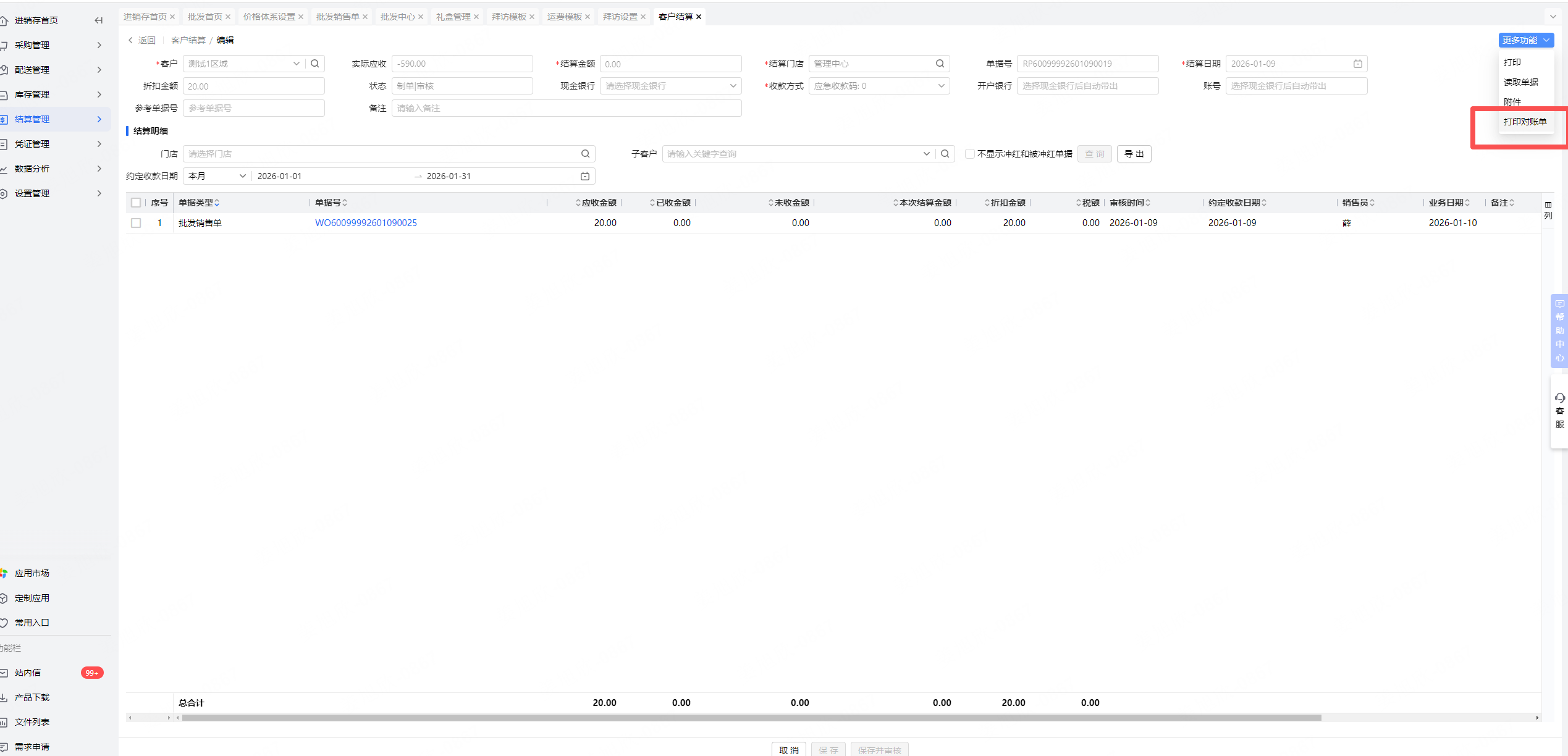This screenshot has width=1568, height=756.
Task: Click the customer service headset icon
Action: 1560,398
